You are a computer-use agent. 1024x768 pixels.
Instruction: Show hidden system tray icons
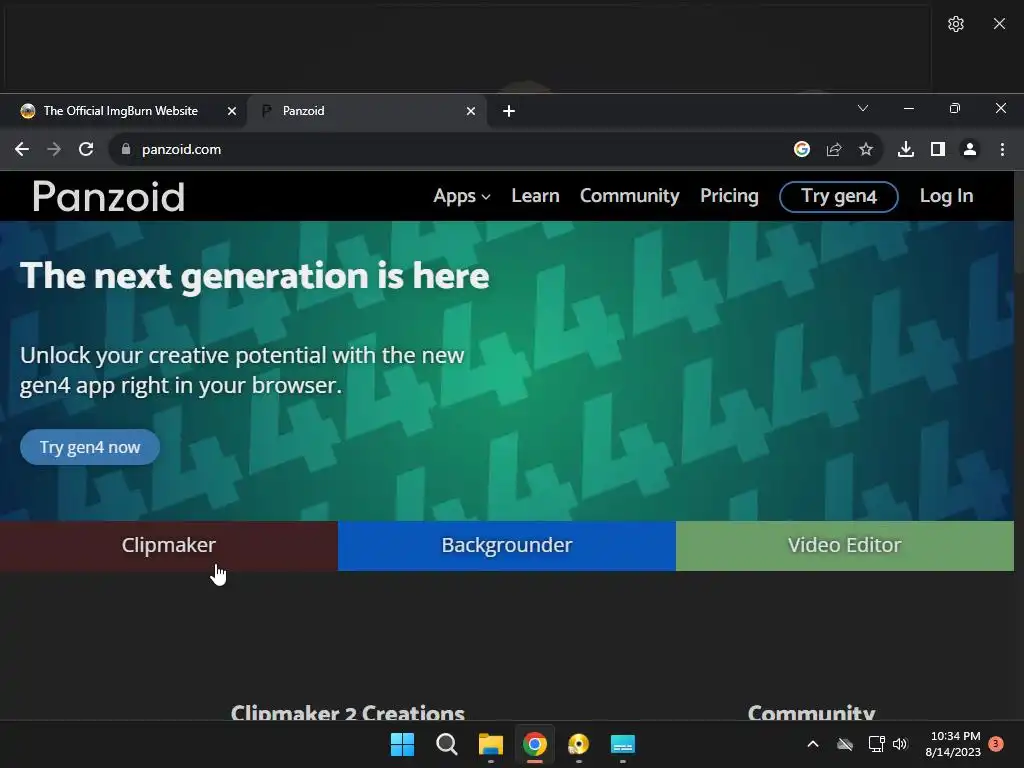coord(813,744)
